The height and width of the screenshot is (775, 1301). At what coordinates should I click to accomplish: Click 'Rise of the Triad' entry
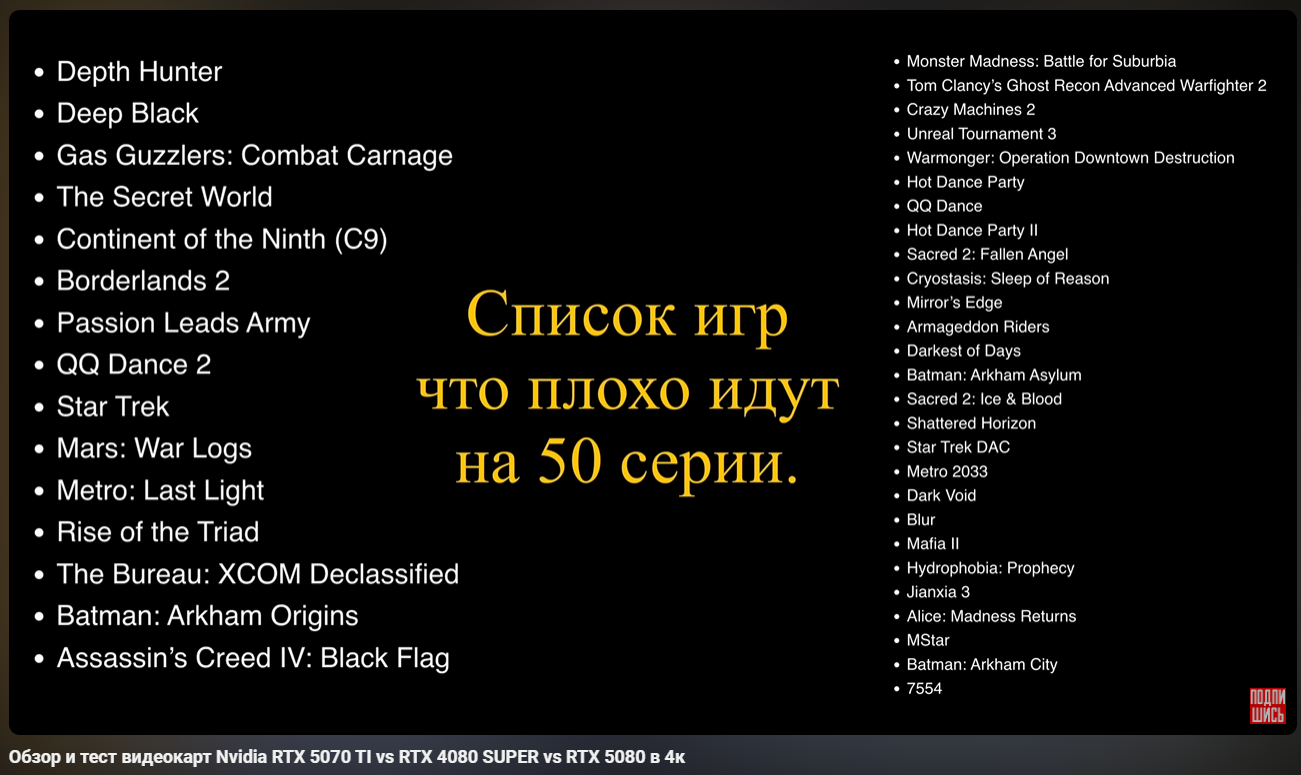(158, 532)
